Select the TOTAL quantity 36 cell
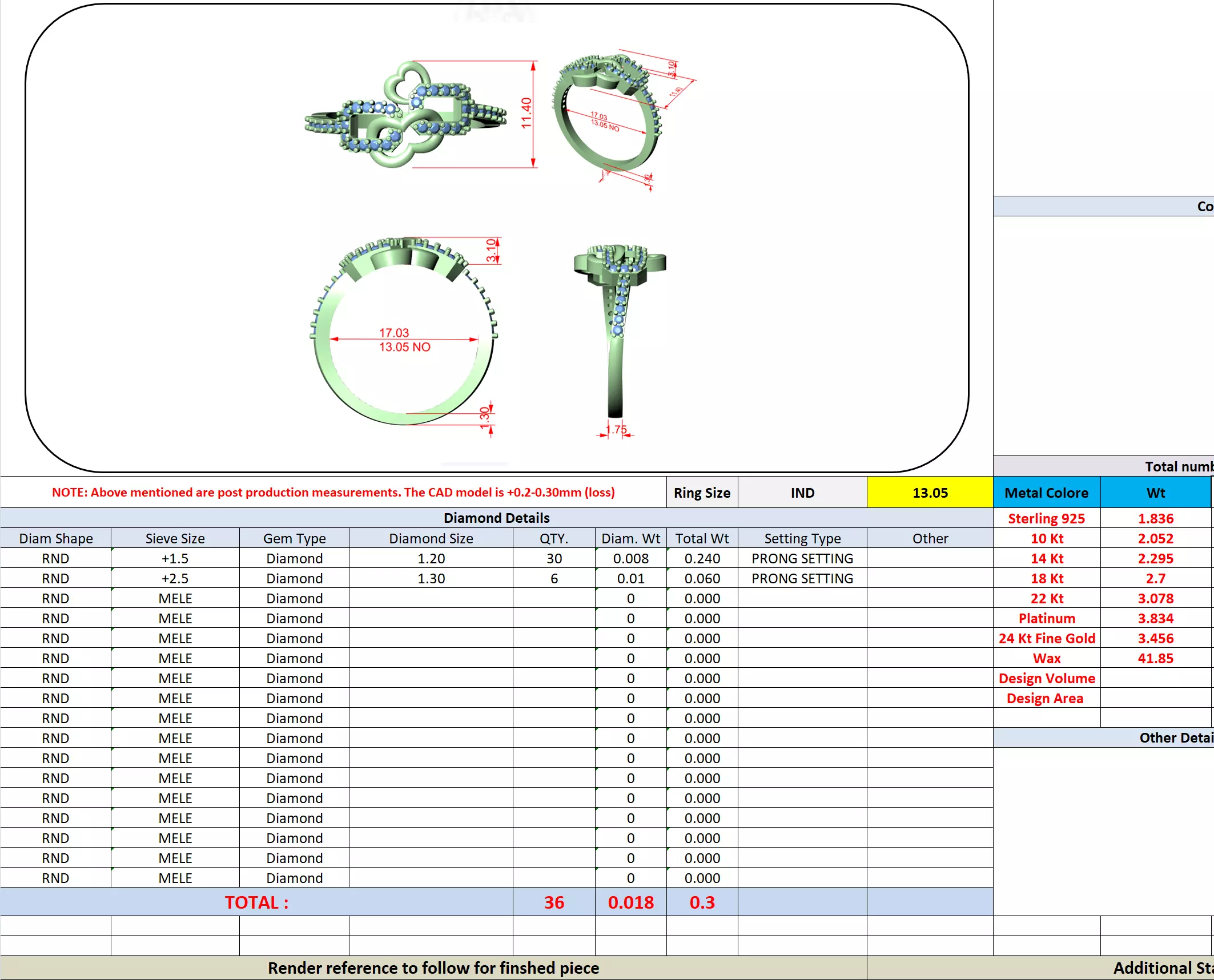Viewport: 1214px width, 980px height. (x=554, y=902)
